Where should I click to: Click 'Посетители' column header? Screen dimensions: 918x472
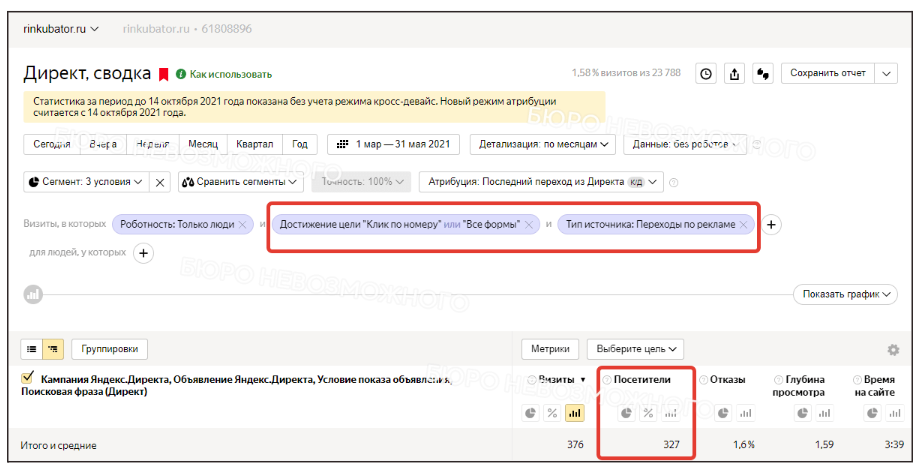(x=642, y=379)
